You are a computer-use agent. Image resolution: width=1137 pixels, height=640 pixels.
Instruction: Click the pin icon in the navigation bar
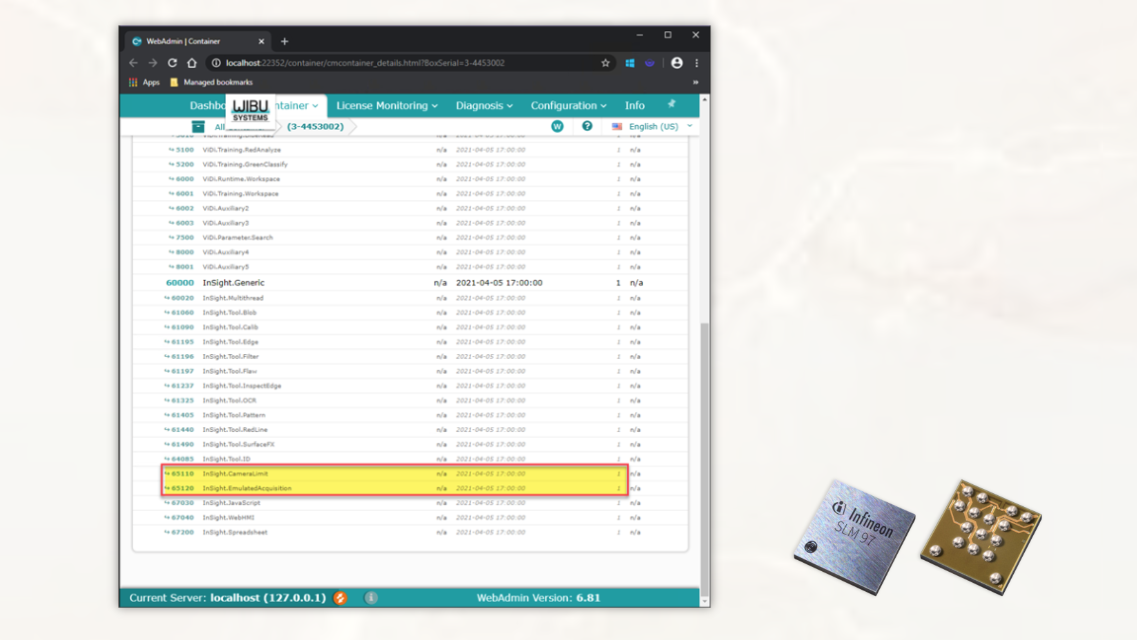pos(671,104)
